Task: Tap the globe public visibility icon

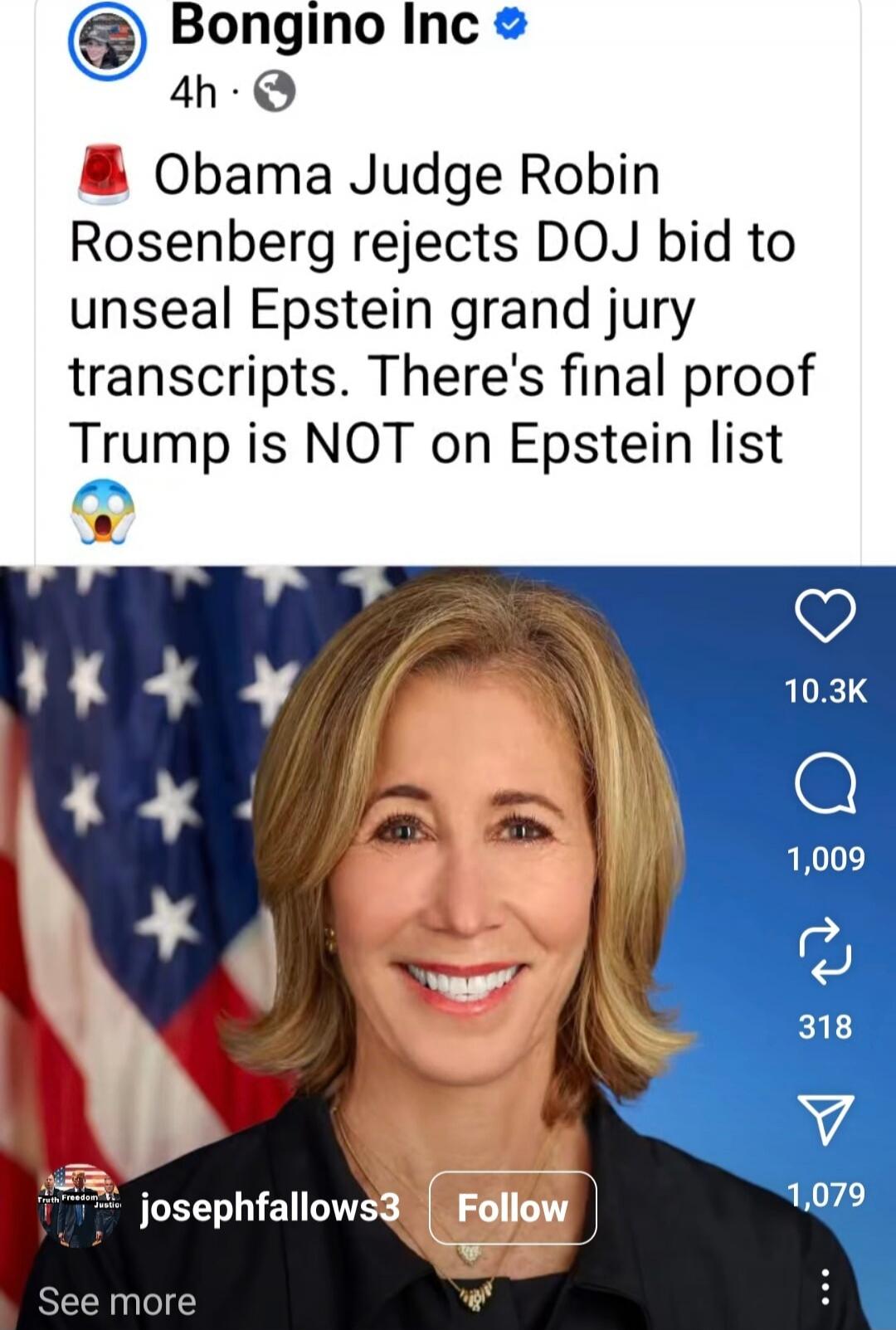Action: pos(274,91)
